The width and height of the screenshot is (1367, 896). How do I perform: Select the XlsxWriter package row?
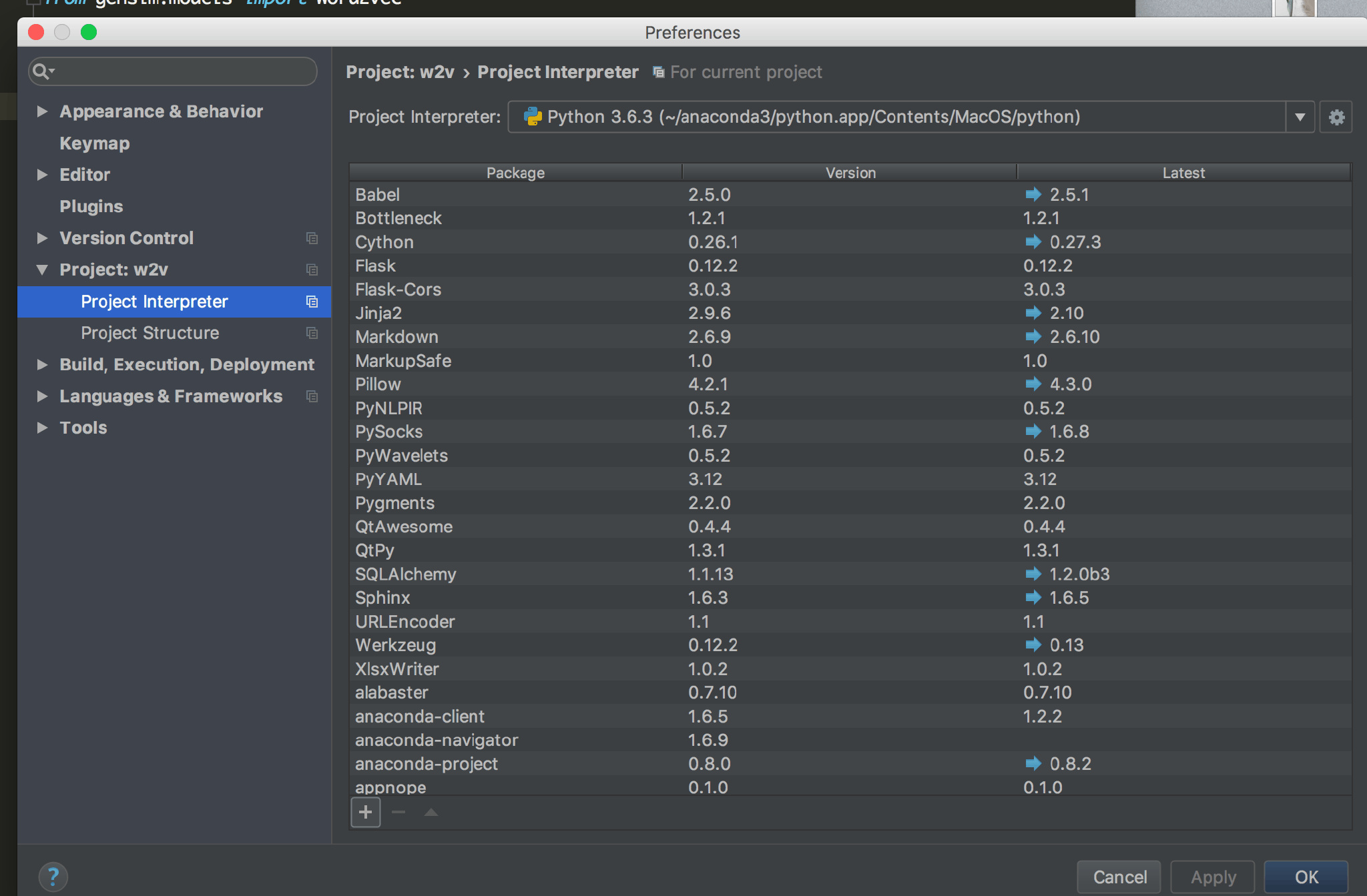tap(850, 668)
